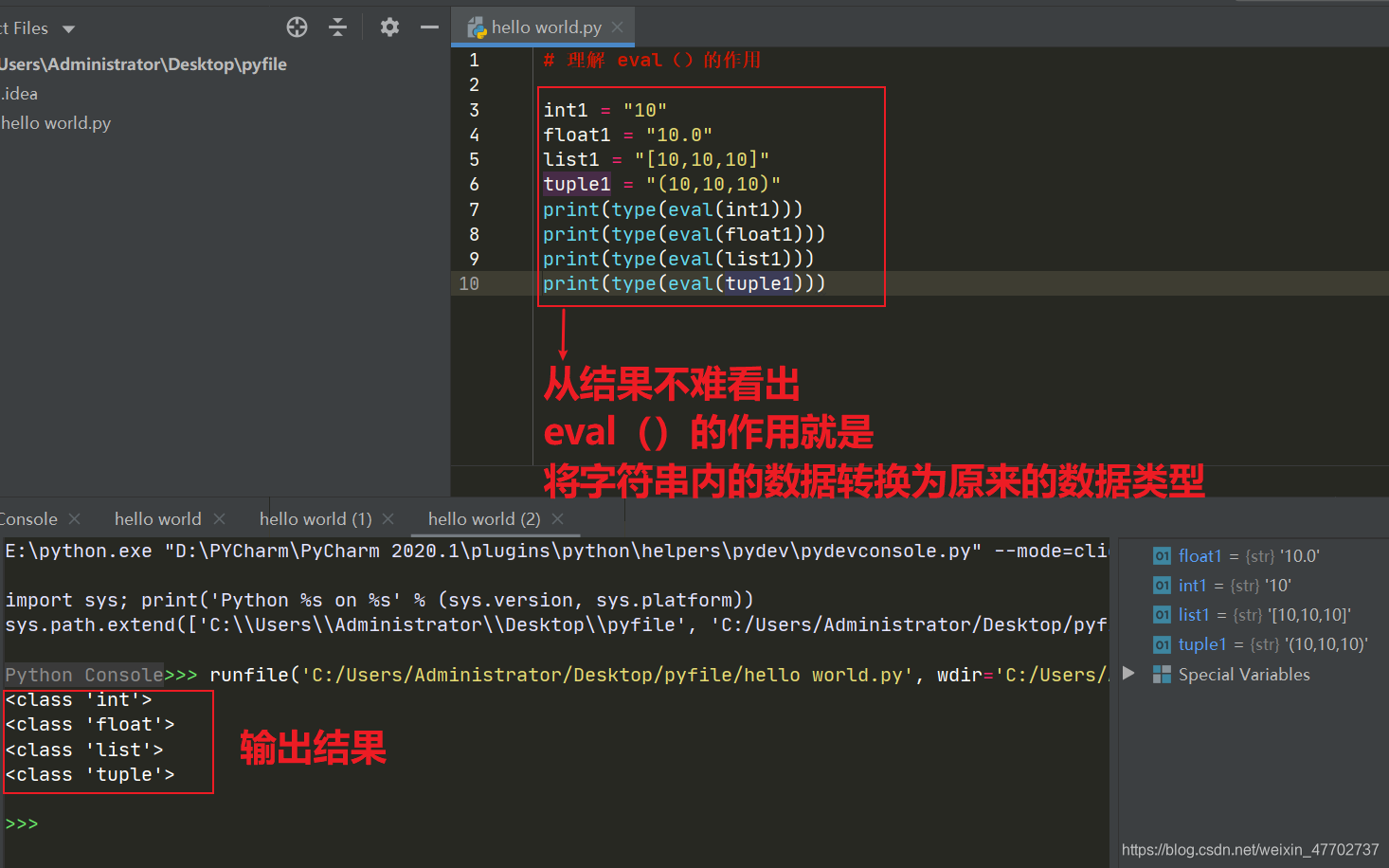The width and height of the screenshot is (1389, 868).
Task: Click line number 1 in the gutter
Action: (474, 60)
